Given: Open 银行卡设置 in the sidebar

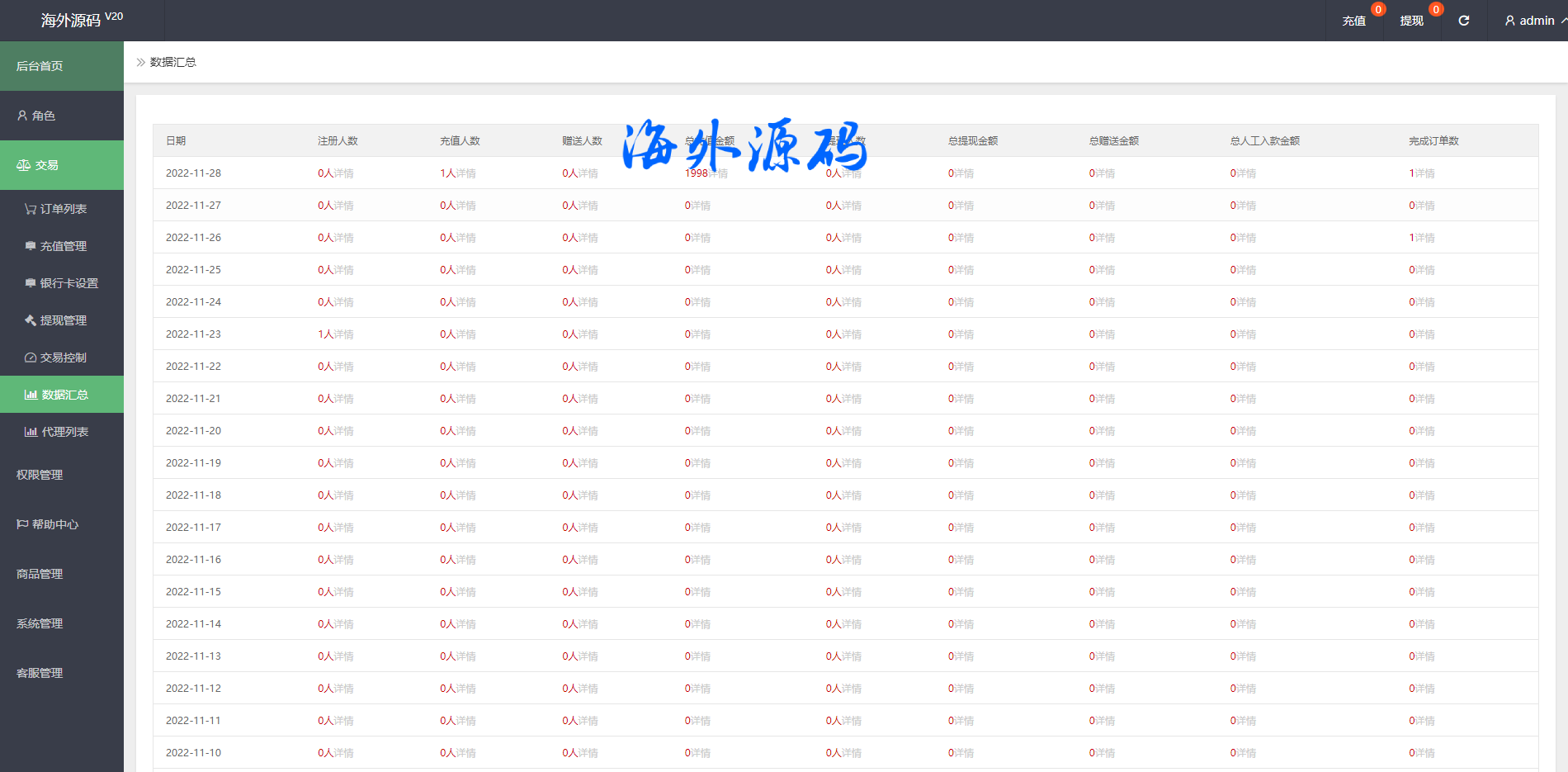Looking at the screenshot, I should [x=62, y=283].
